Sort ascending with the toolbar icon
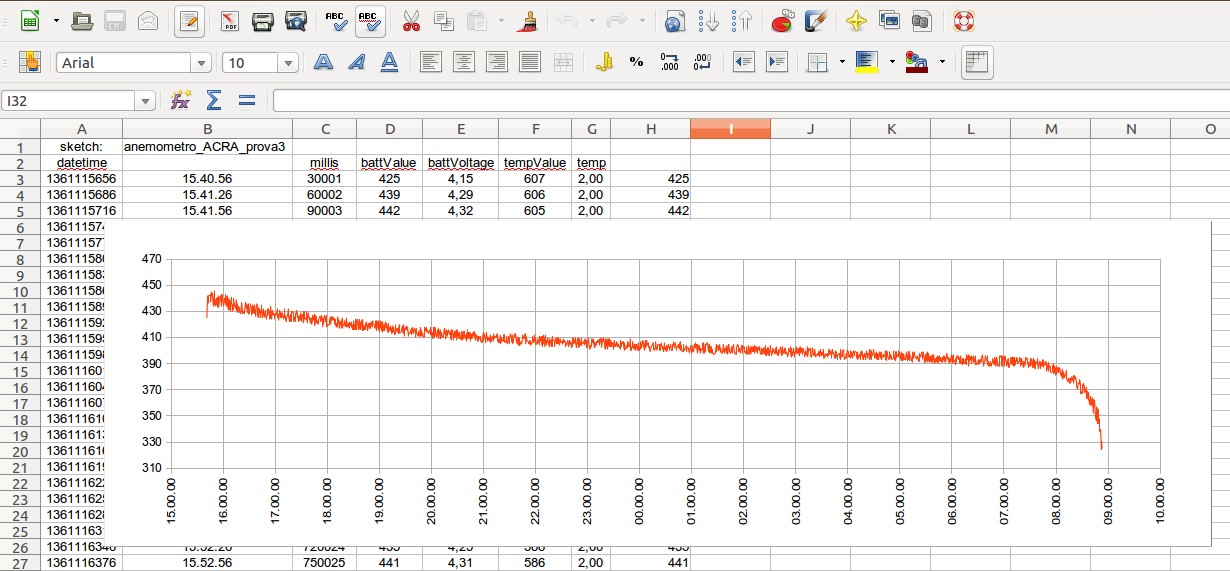Image resolution: width=1230 pixels, height=571 pixels. click(709, 20)
